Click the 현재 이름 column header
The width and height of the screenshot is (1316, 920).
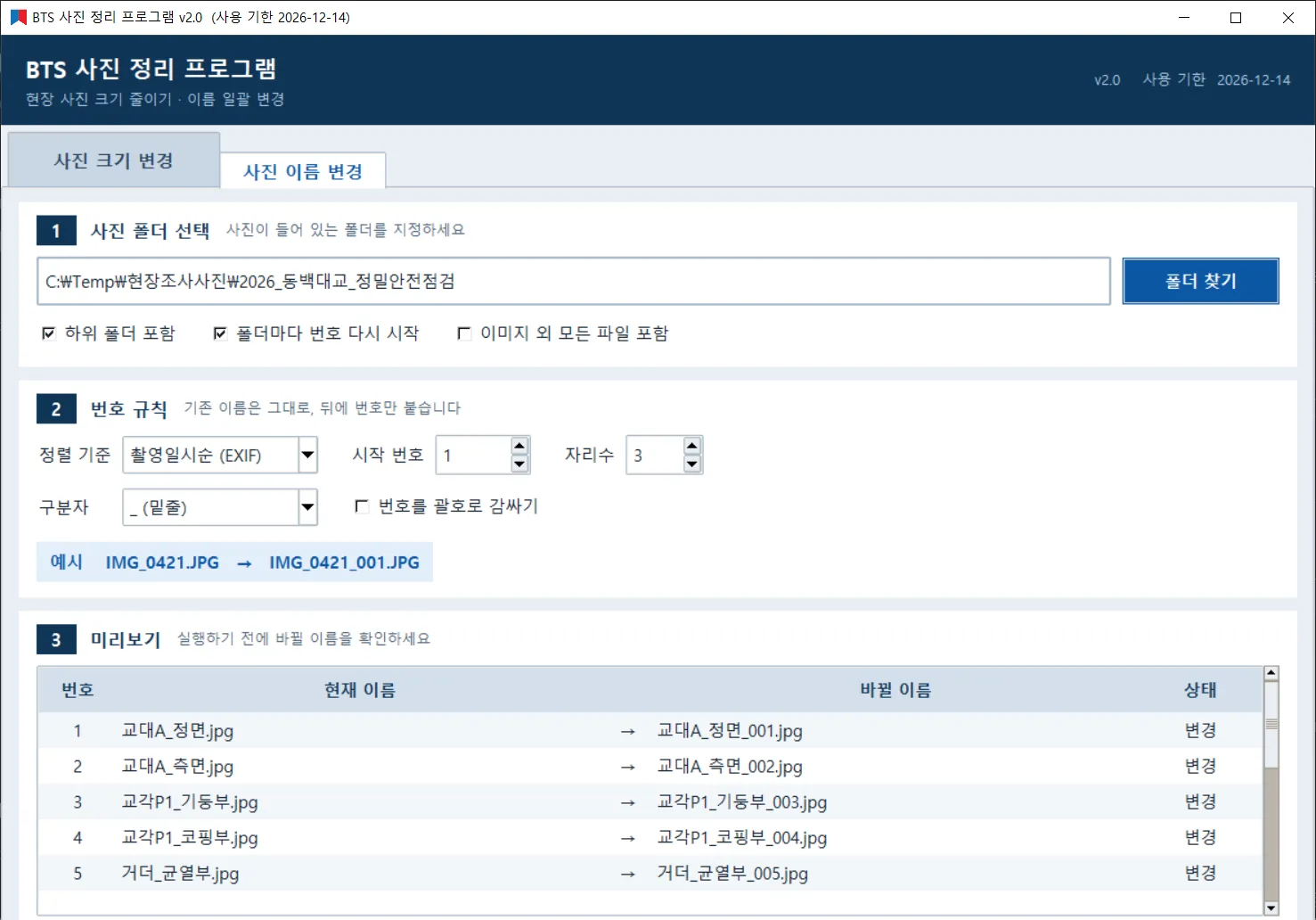[360, 690]
